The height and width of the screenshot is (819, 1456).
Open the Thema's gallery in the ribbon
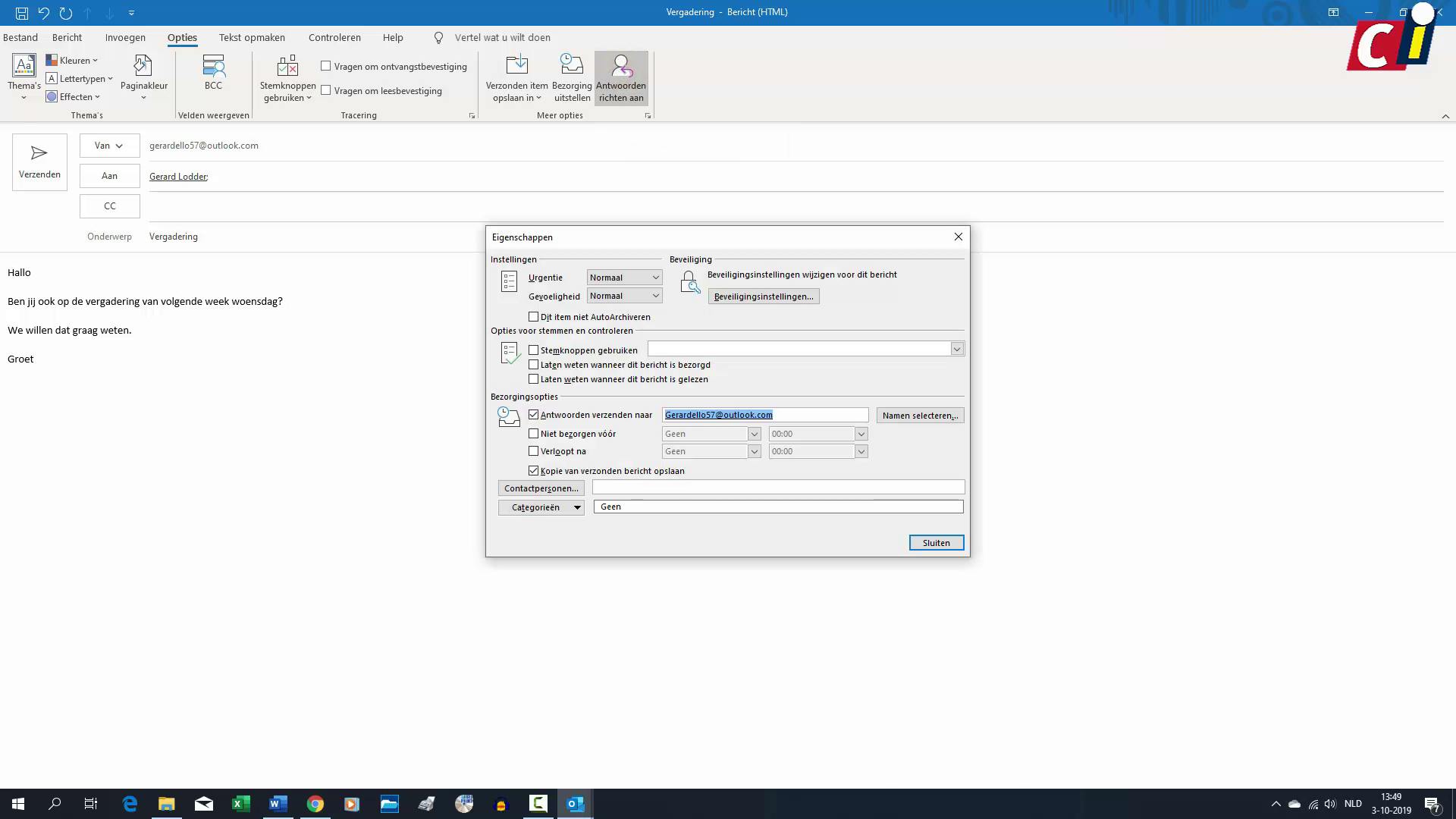click(24, 76)
